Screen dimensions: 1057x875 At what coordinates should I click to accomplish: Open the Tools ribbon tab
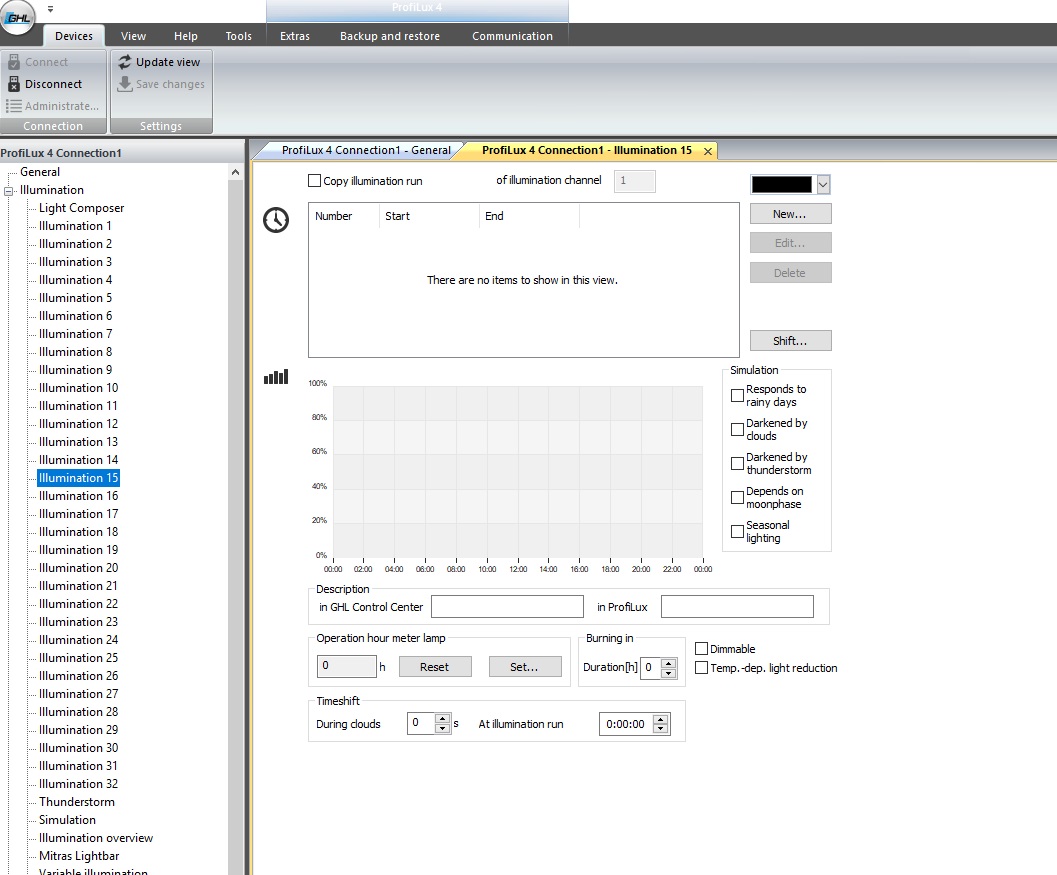tap(239, 36)
